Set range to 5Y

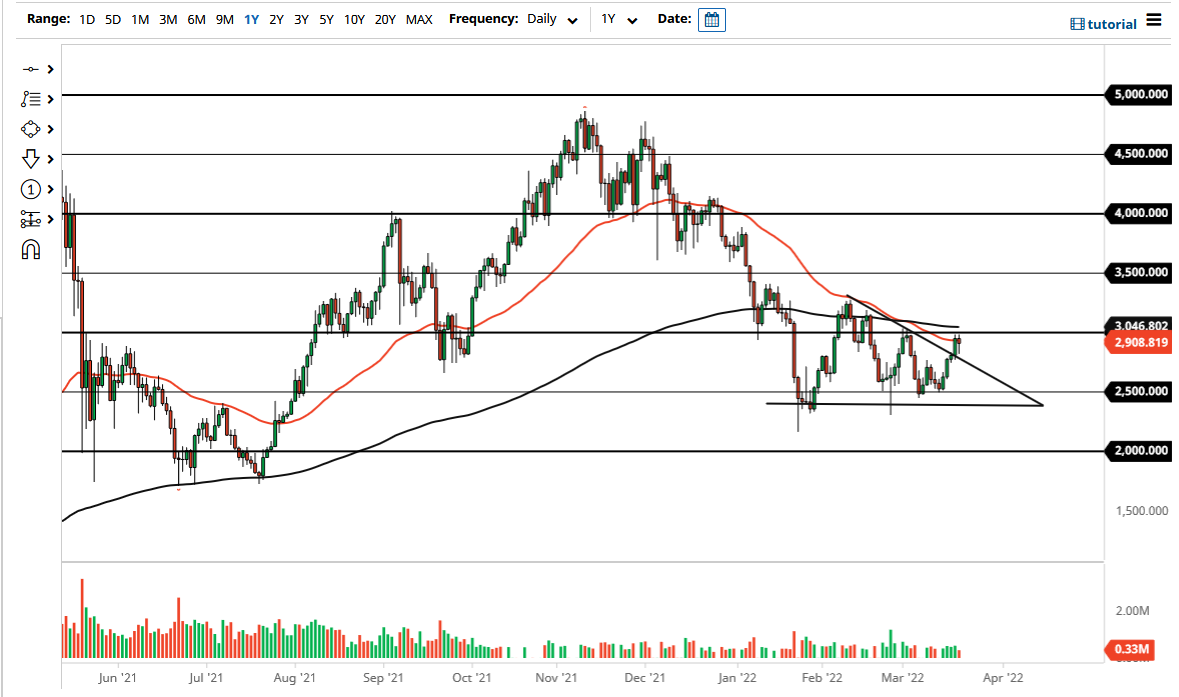click(x=326, y=20)
